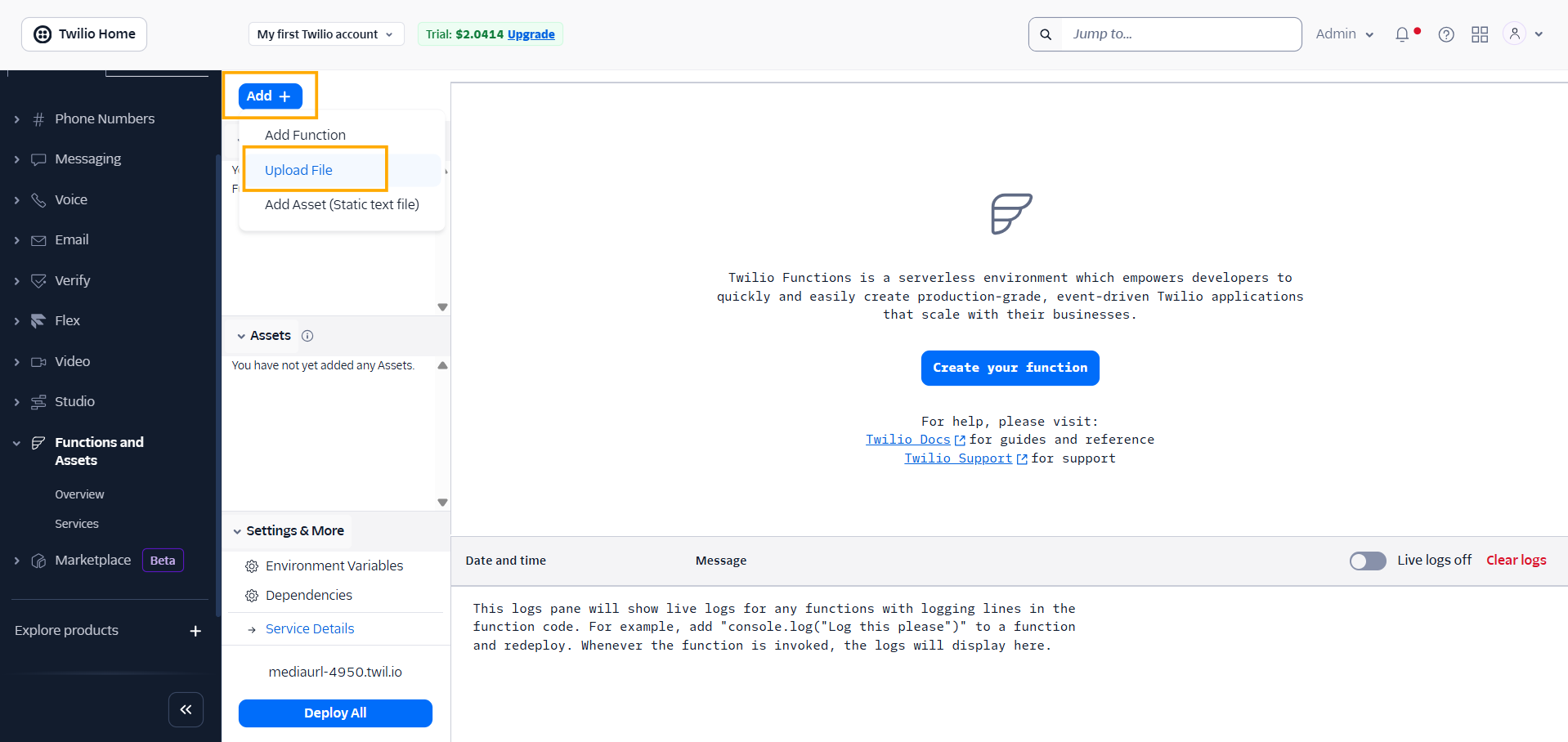
Task: Toggle the Live logs switch
Action: (x=1368, y=561)
